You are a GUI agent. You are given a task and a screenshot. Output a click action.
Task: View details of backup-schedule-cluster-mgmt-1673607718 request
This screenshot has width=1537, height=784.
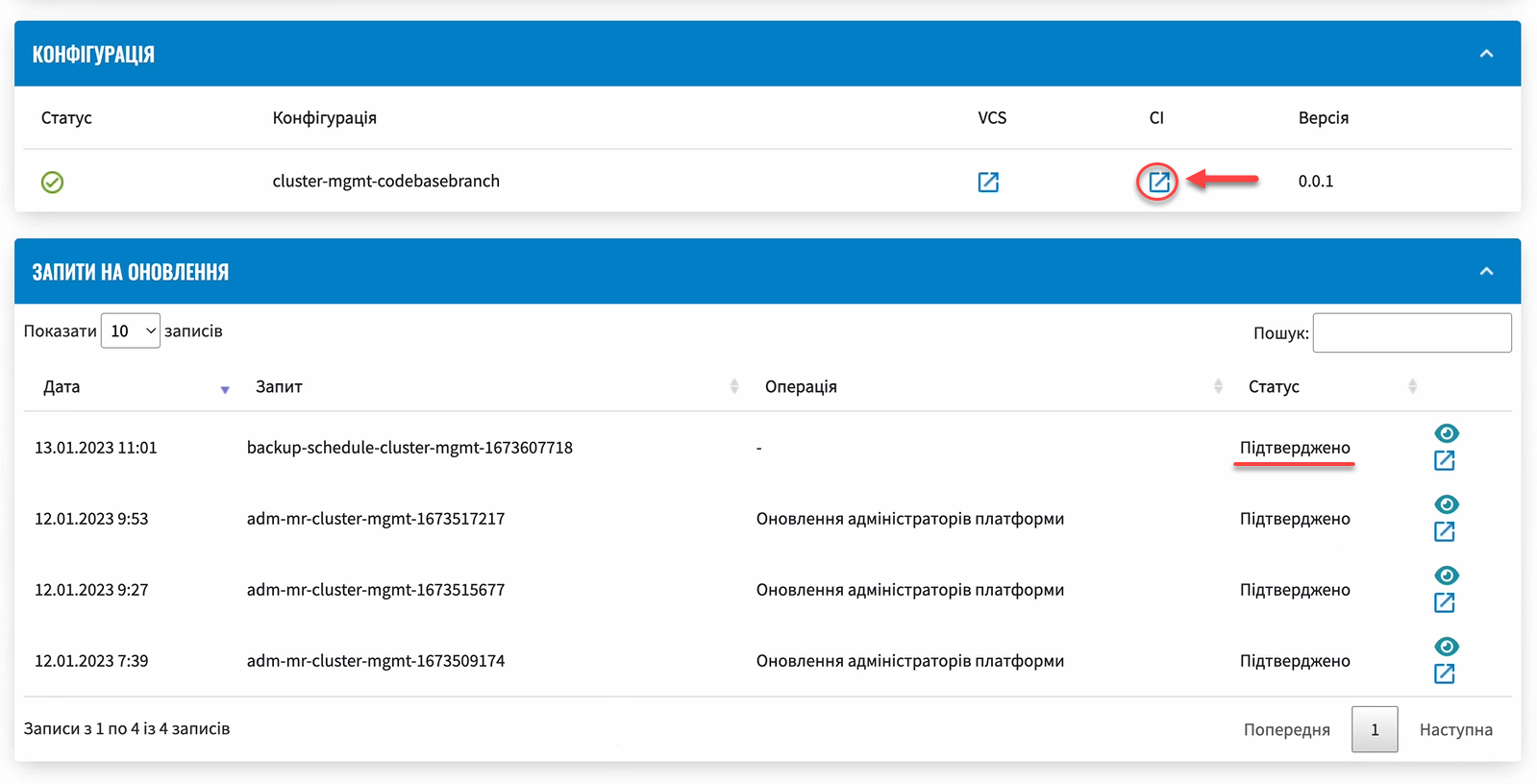point(1447,433)
